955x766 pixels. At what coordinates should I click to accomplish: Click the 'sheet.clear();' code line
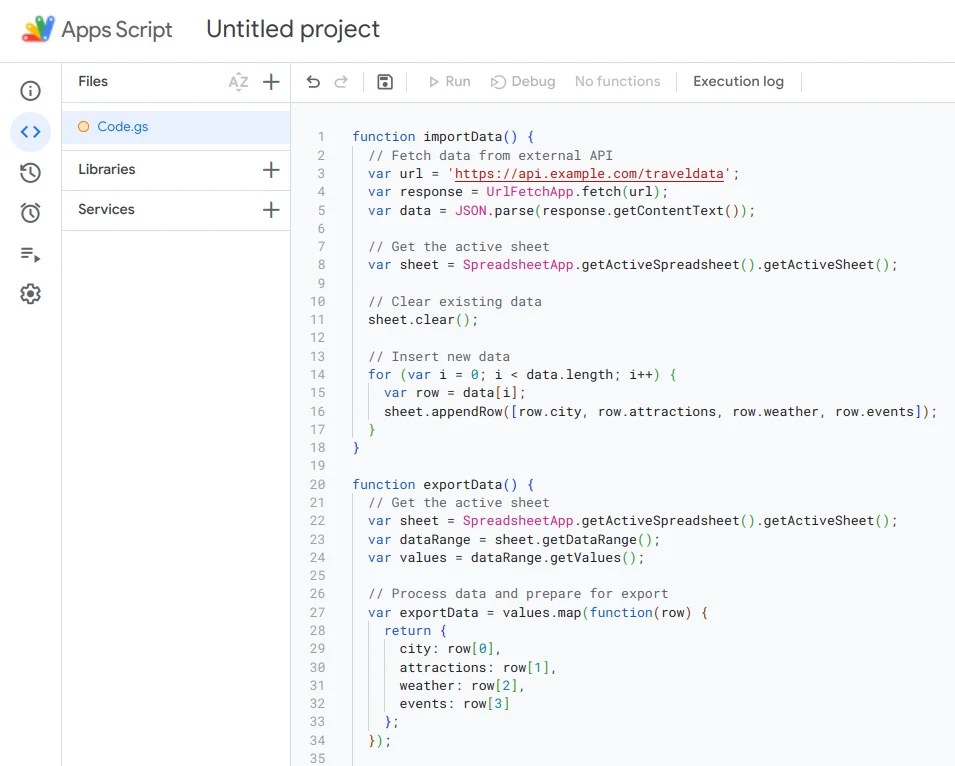423,320
